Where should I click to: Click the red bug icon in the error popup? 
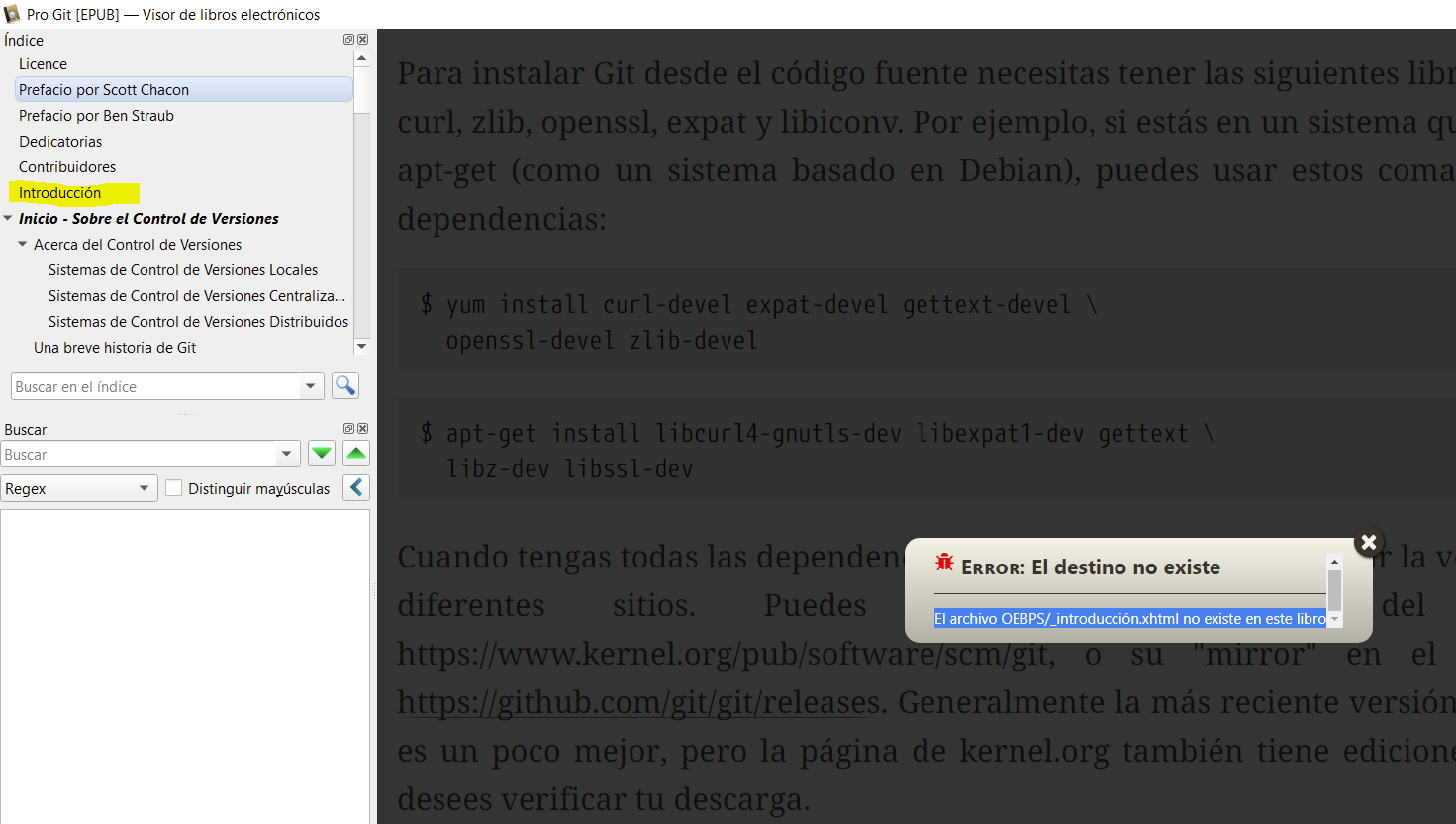click(944, 564)
